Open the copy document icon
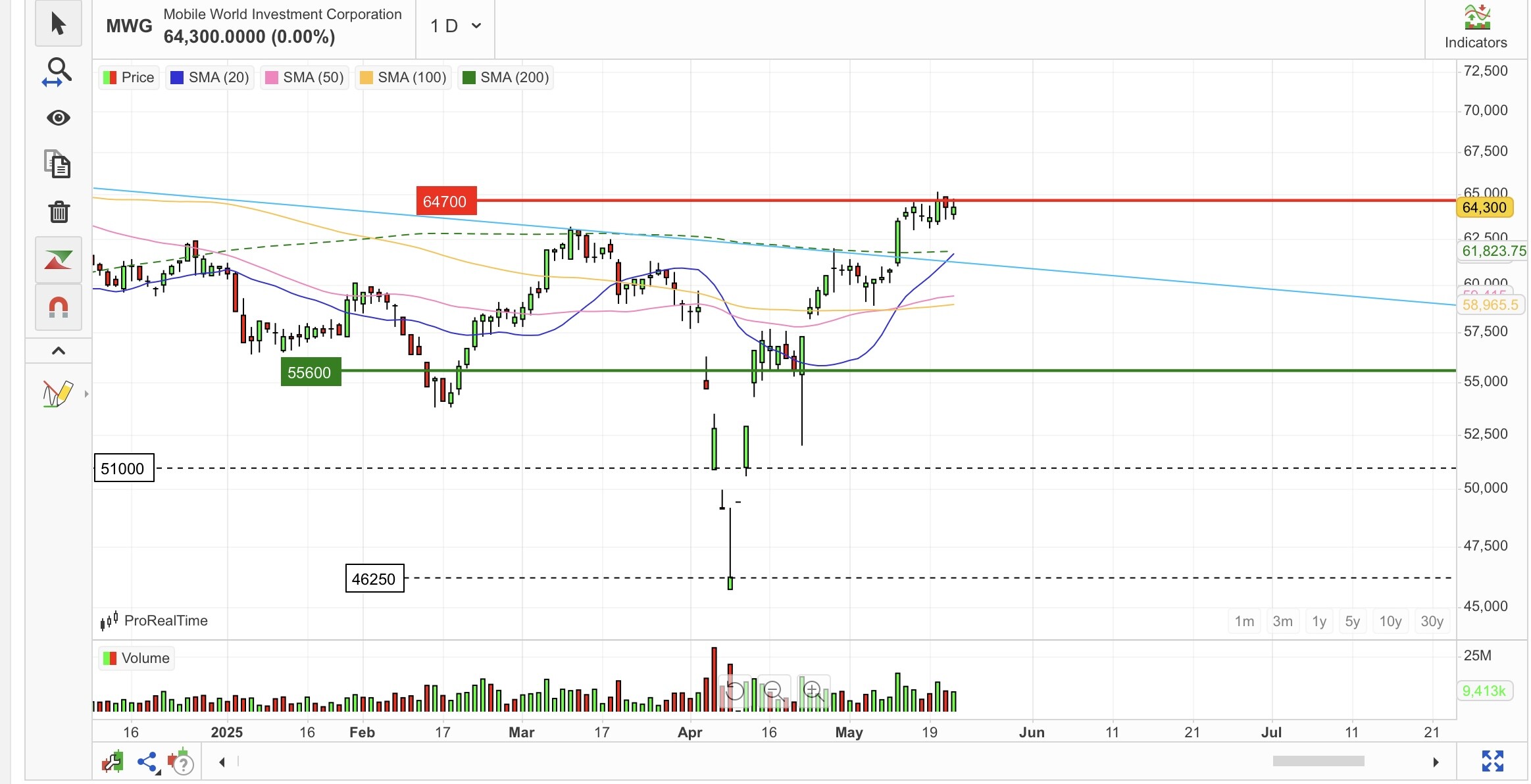 [x=58, y=164]
